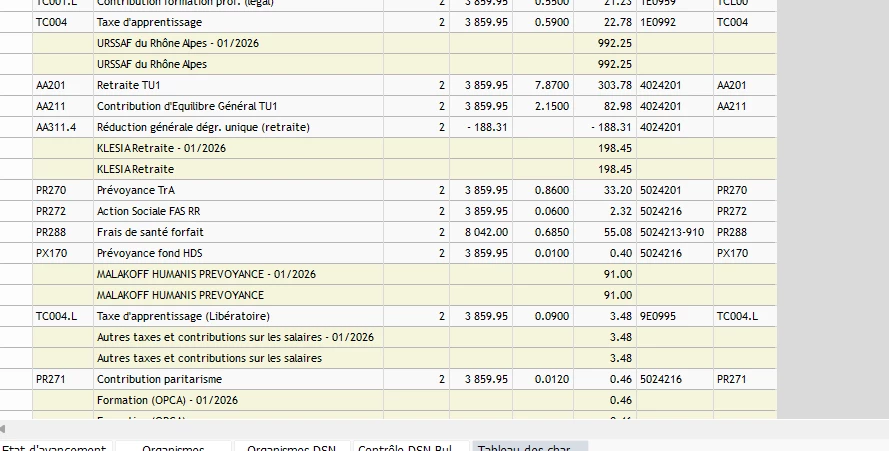Select the URSSAF du Rhône Alpes total row without date
889x451 pixels.
pyautogui.click(x=404, y=64)
